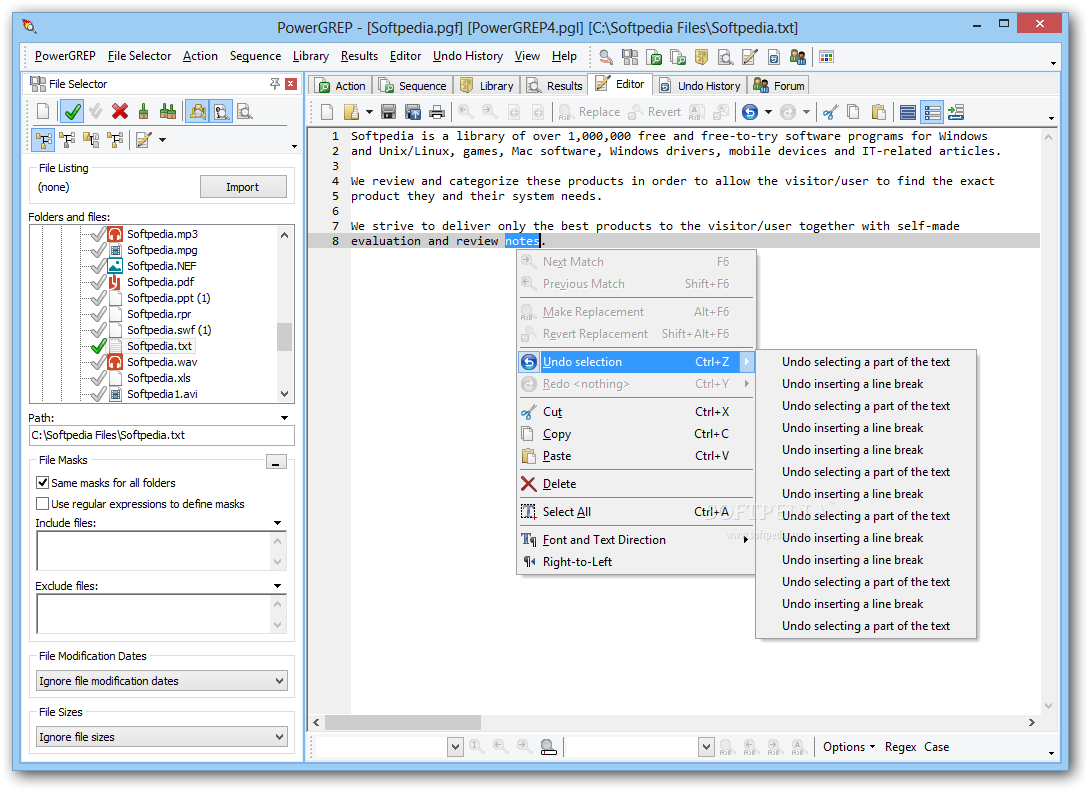
Task: Click the new blank file icon in Editor toolbar
Action: [x=327, y=112]
